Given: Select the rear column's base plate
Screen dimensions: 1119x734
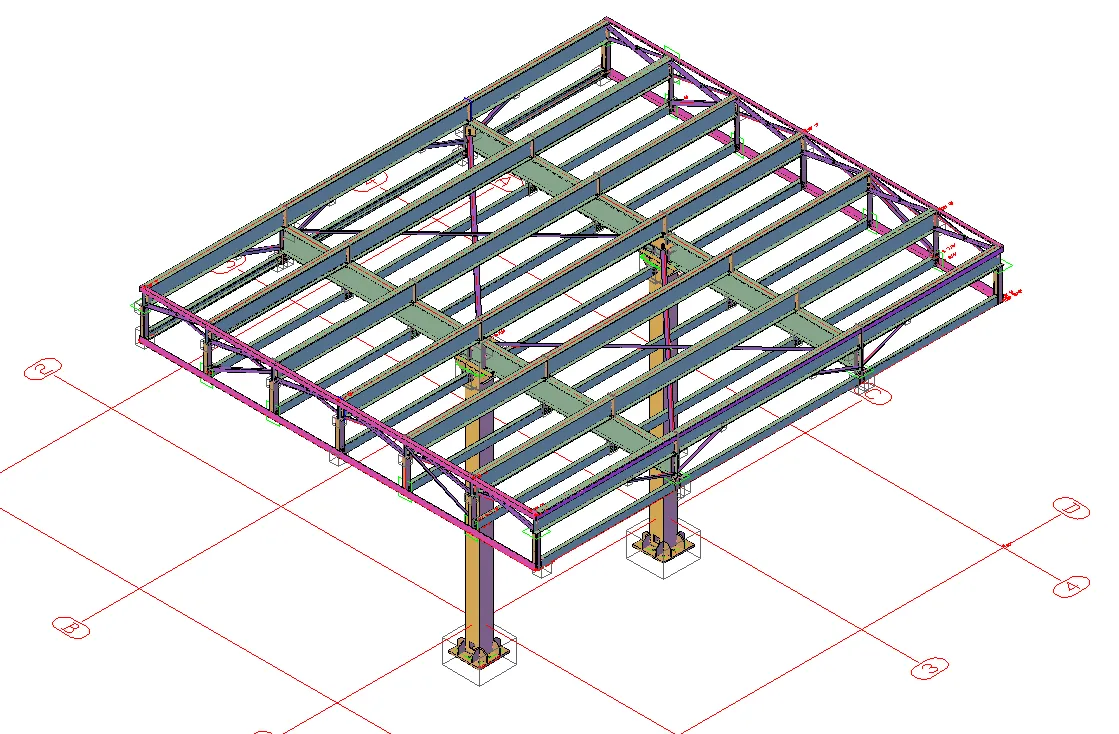Looking at the screenshot, I should tap(661, 547).
